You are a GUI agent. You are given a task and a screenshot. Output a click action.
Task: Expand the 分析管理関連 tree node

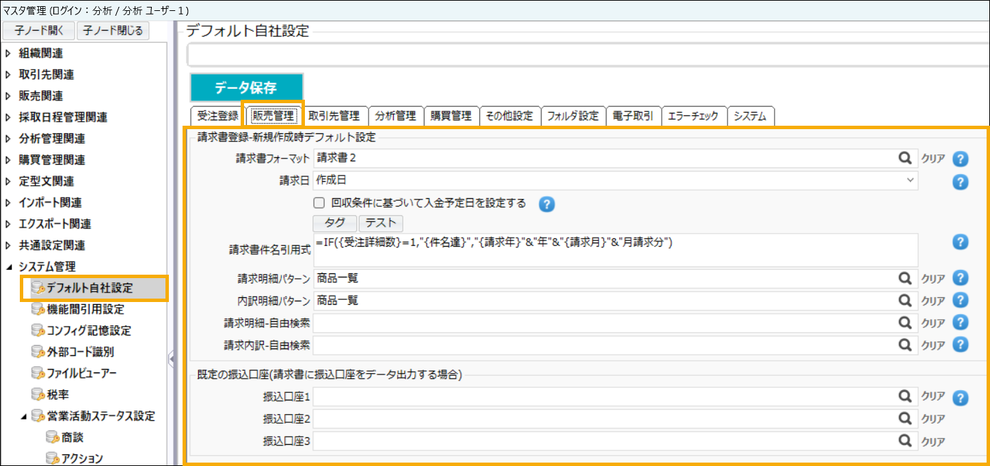[x=8, y=139]
